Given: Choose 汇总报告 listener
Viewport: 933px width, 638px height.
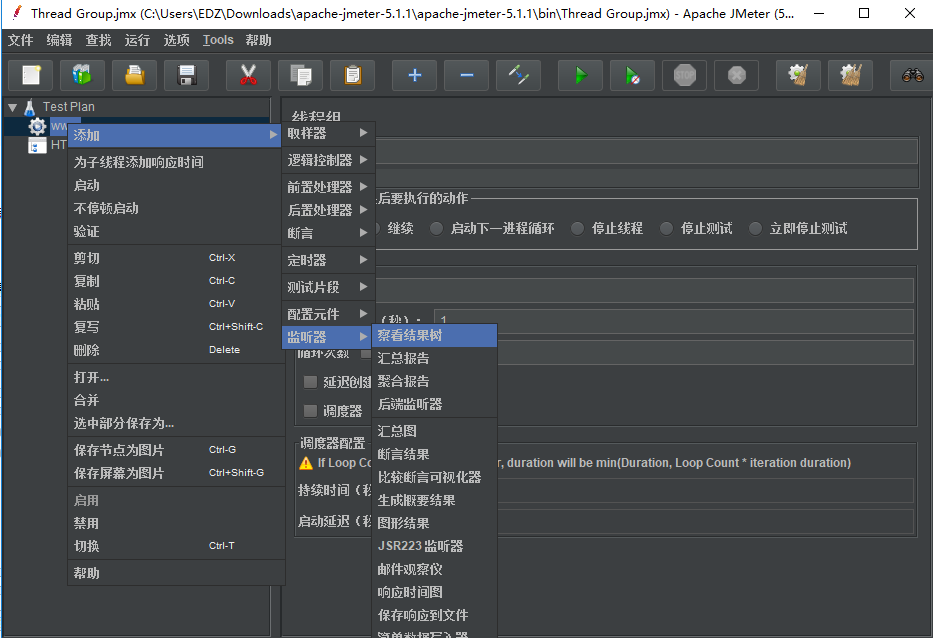Looking at the screenshot, I should tap(434, 358).
